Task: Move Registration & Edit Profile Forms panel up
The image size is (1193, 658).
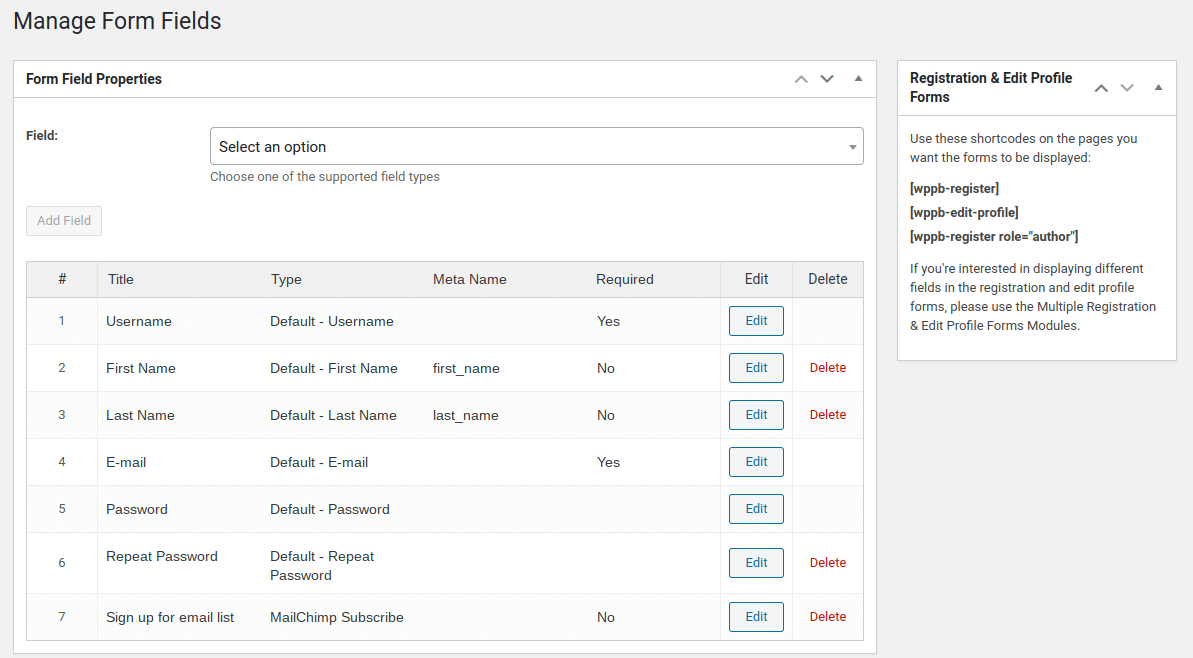Action: [1101, 88]
